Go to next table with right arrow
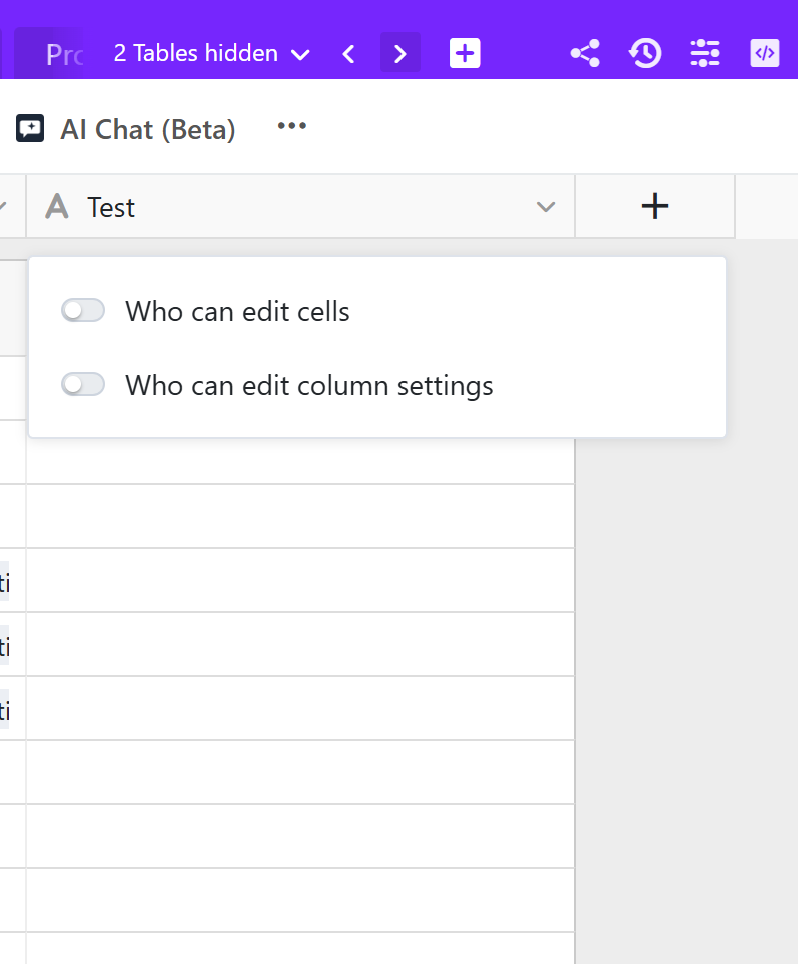The image size is (798, 964). [400, 53]
